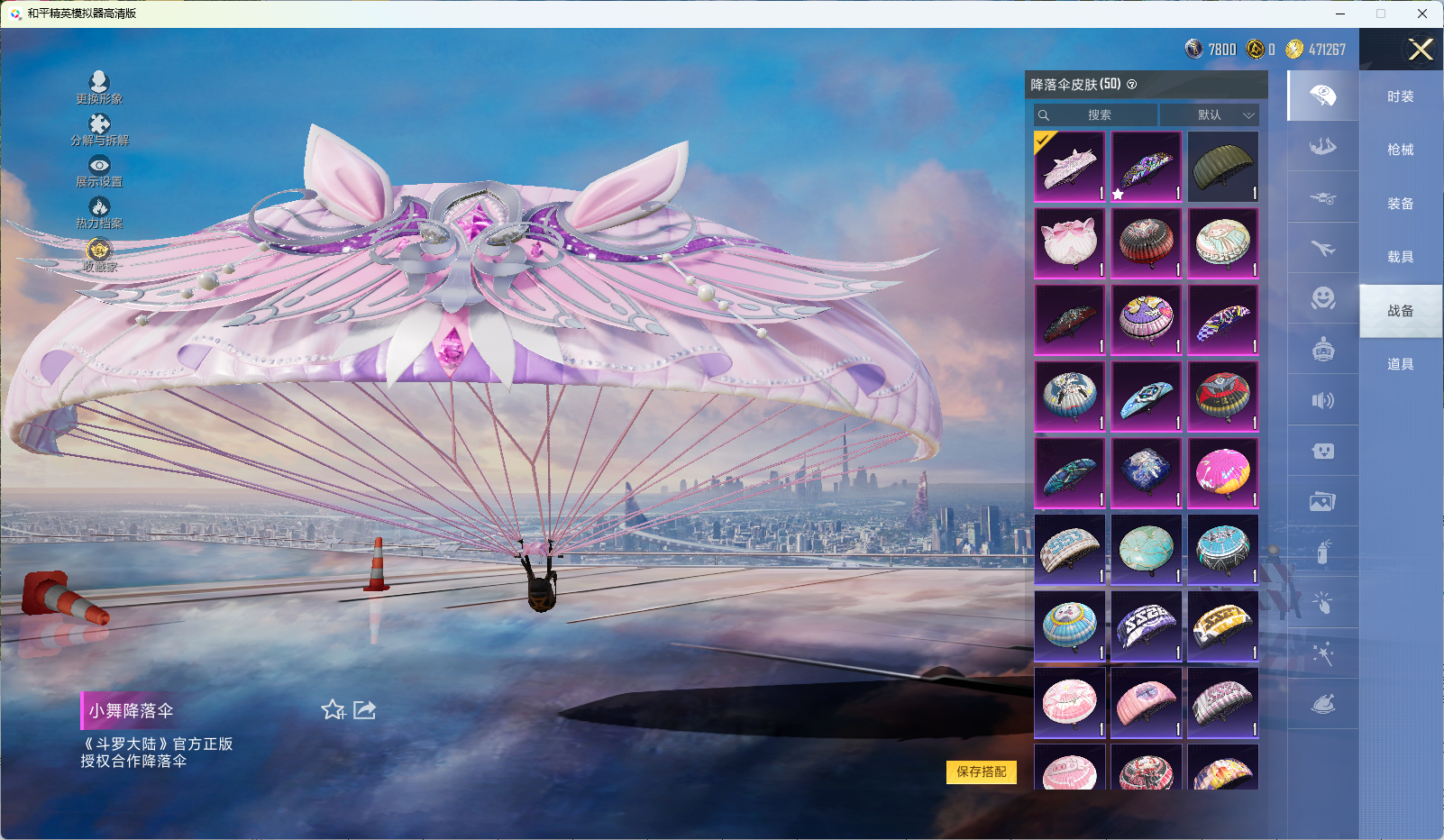
Task: Toggle favorite star for 小舞降落伞
Action: [333, 710]
